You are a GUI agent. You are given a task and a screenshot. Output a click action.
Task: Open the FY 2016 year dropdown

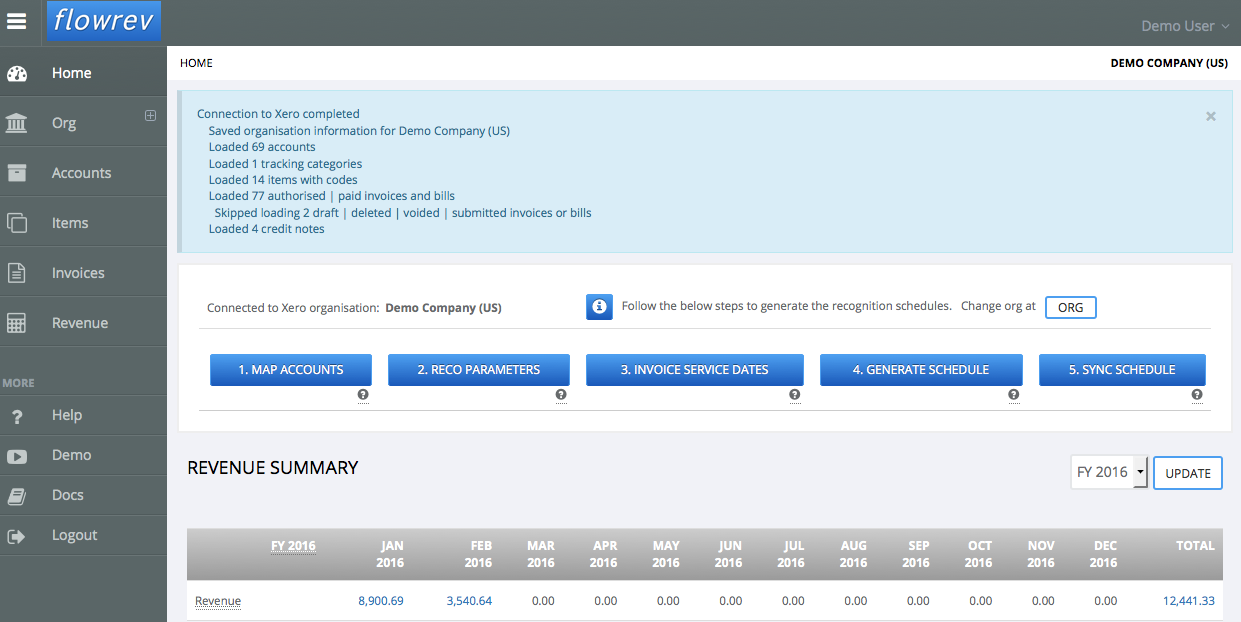(x=1109, y=472)
